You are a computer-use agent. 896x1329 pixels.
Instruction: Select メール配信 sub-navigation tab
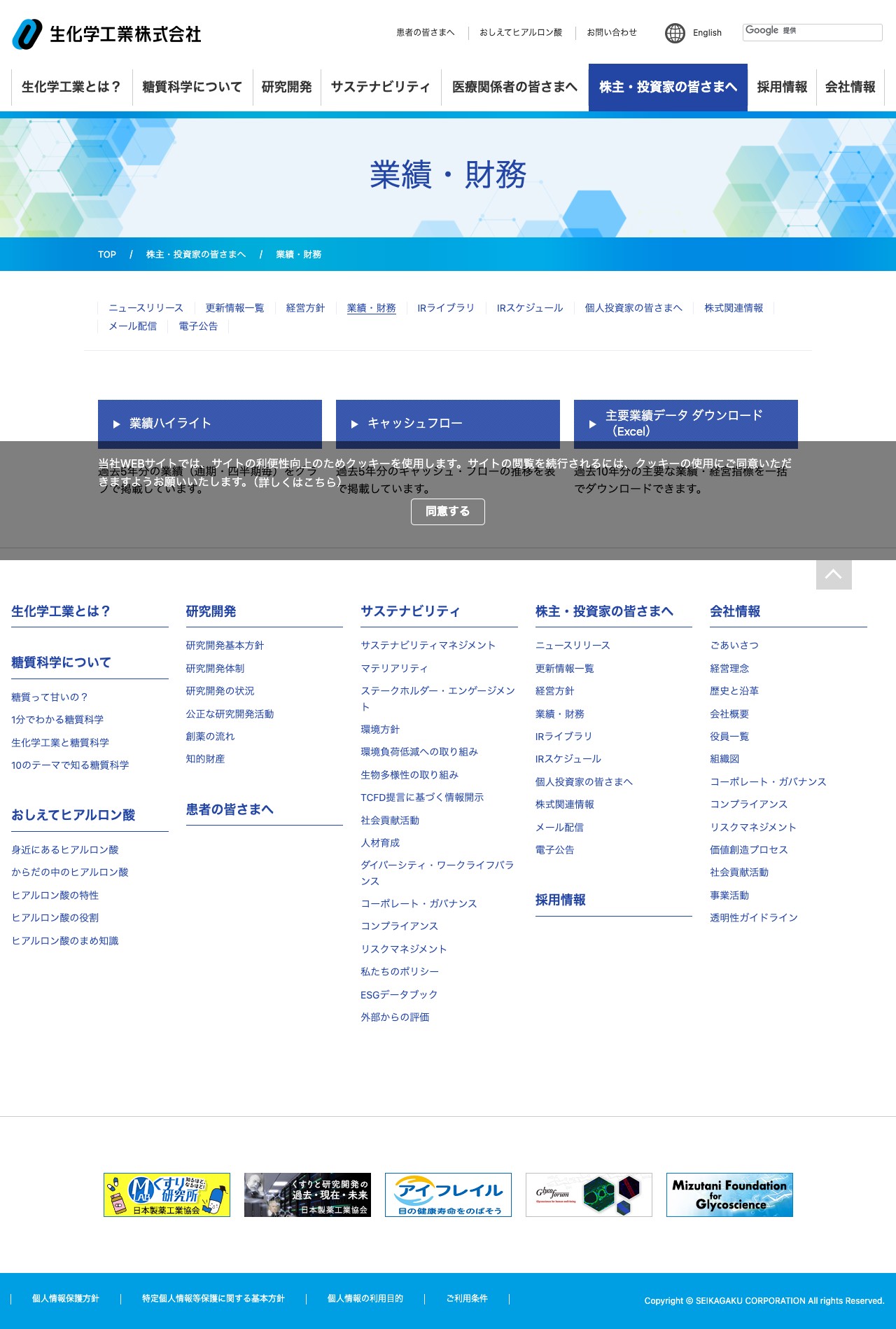tap(132, 326)
